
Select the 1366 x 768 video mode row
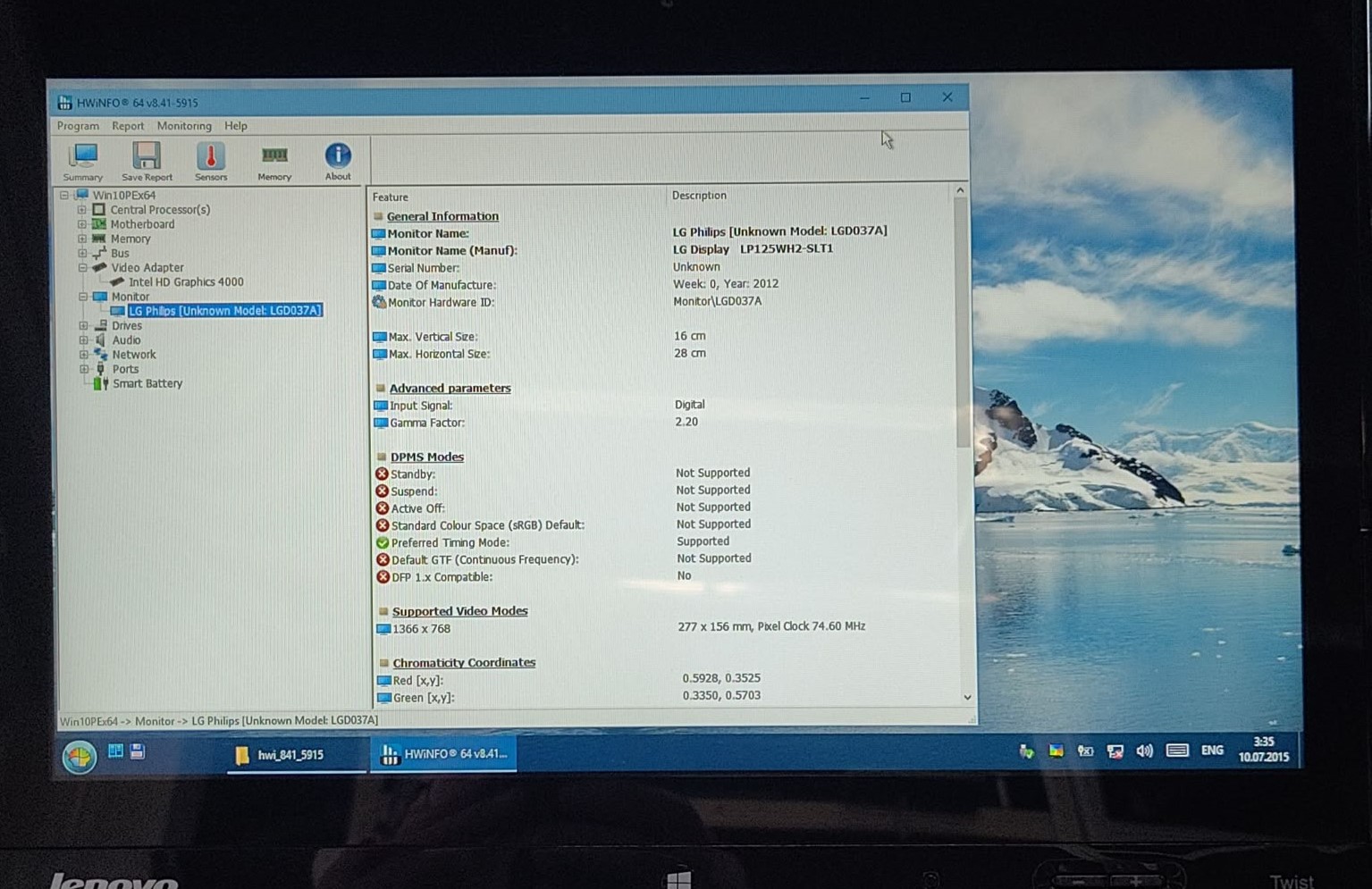(664, 628)
